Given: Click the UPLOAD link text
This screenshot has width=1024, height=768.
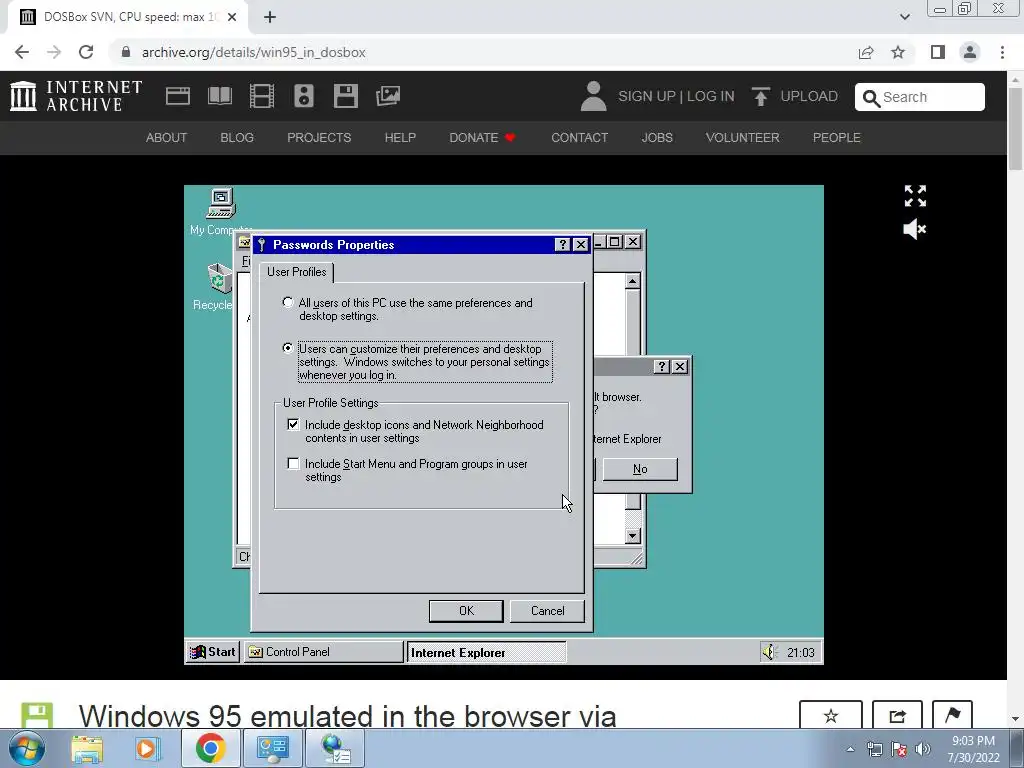Looking at the screenshot, I should tap(809, 97).
